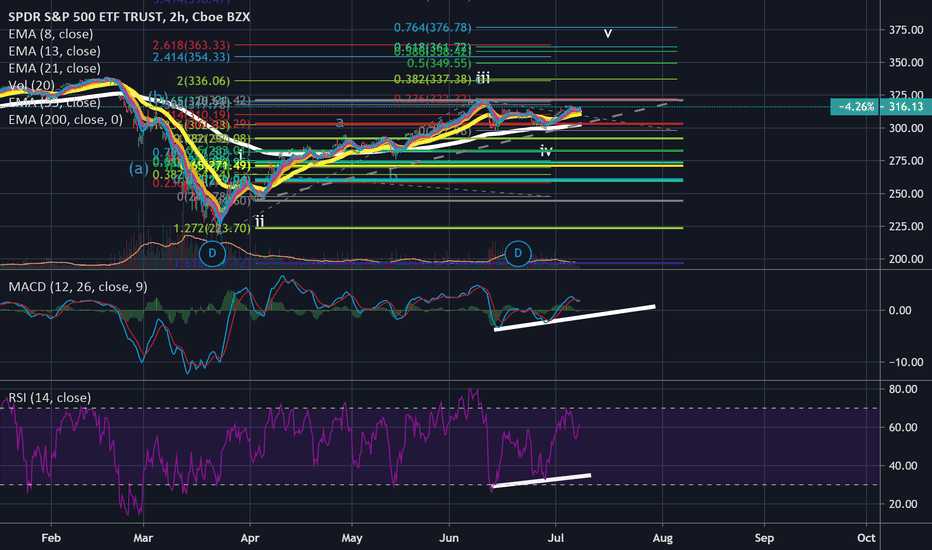Click 80.00 on the RSI axis
Image resolution: width=932 pixels, height=550 pixels.
903,389
